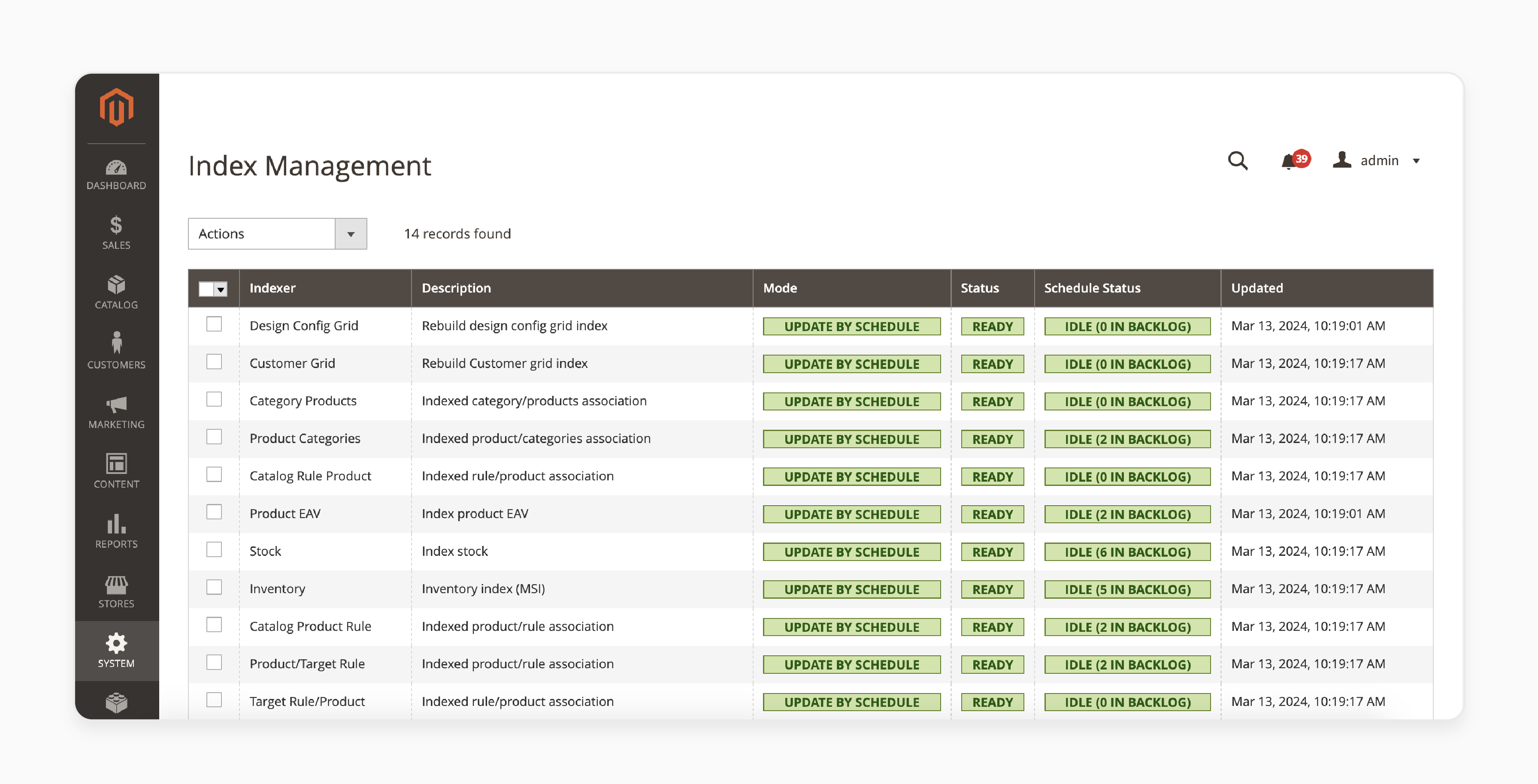Click the search icon to open search
Image resolution: width=1538 pixels, height=784 pixels.
[1237, 160]
